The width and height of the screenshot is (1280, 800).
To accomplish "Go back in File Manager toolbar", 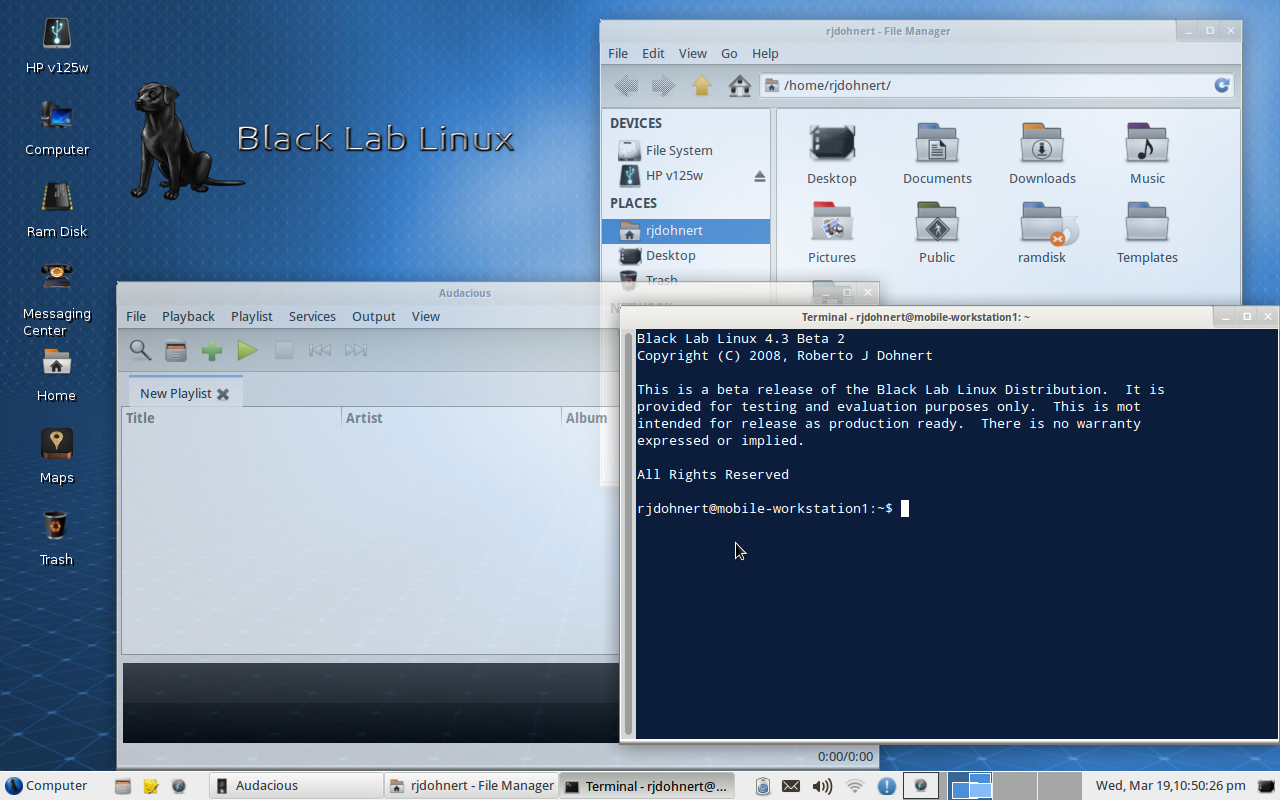I will [x=626, y=86].
